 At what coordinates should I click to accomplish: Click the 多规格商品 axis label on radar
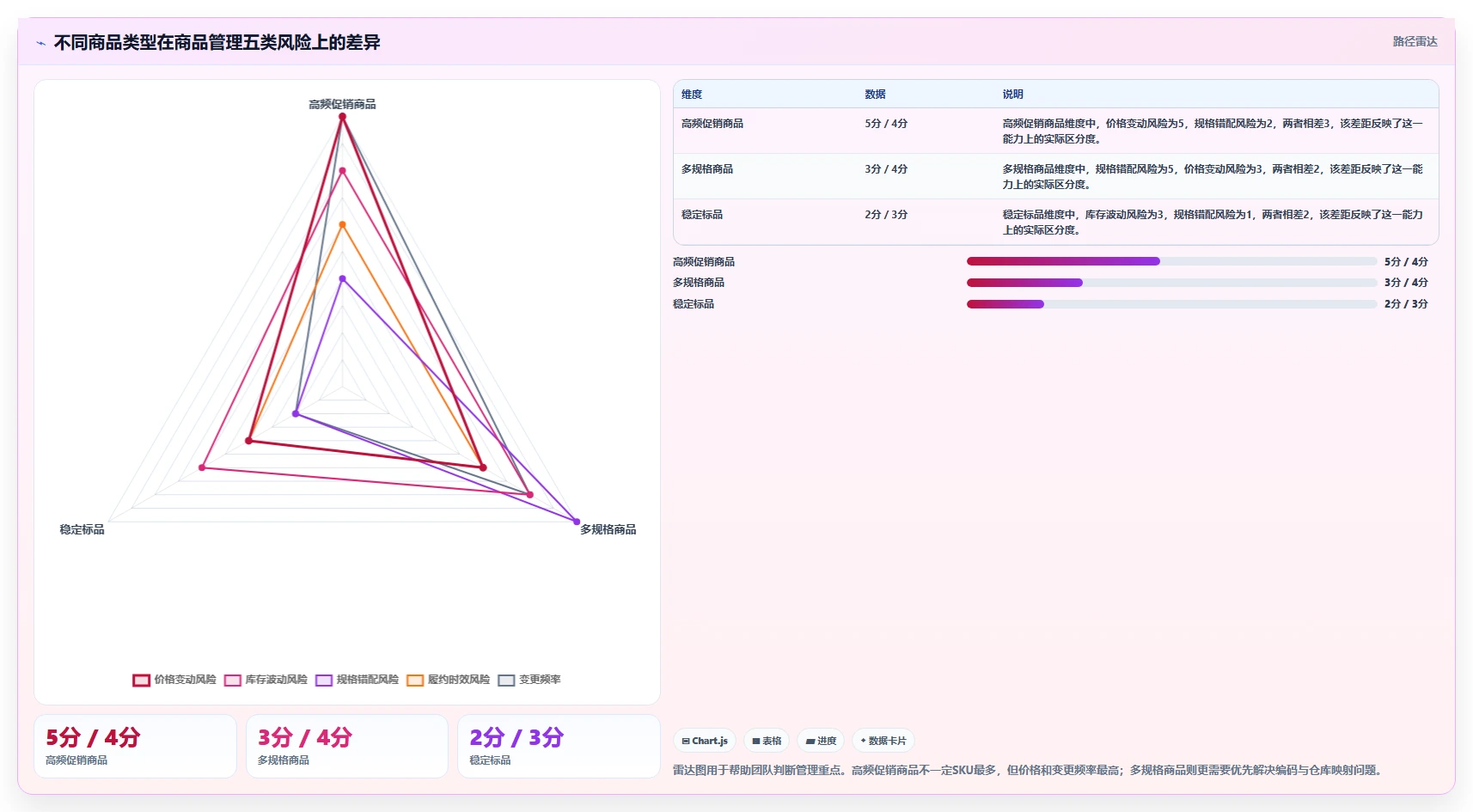tap(608, 529)
